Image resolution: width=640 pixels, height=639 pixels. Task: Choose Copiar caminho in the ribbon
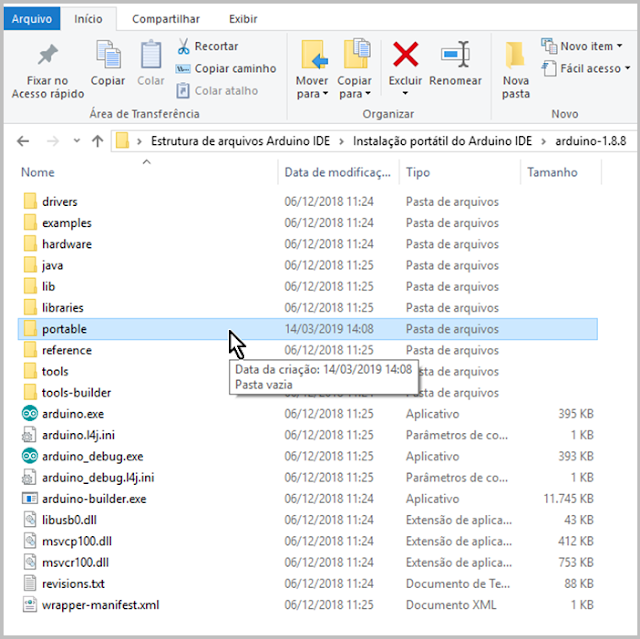[x=226, y=69]
